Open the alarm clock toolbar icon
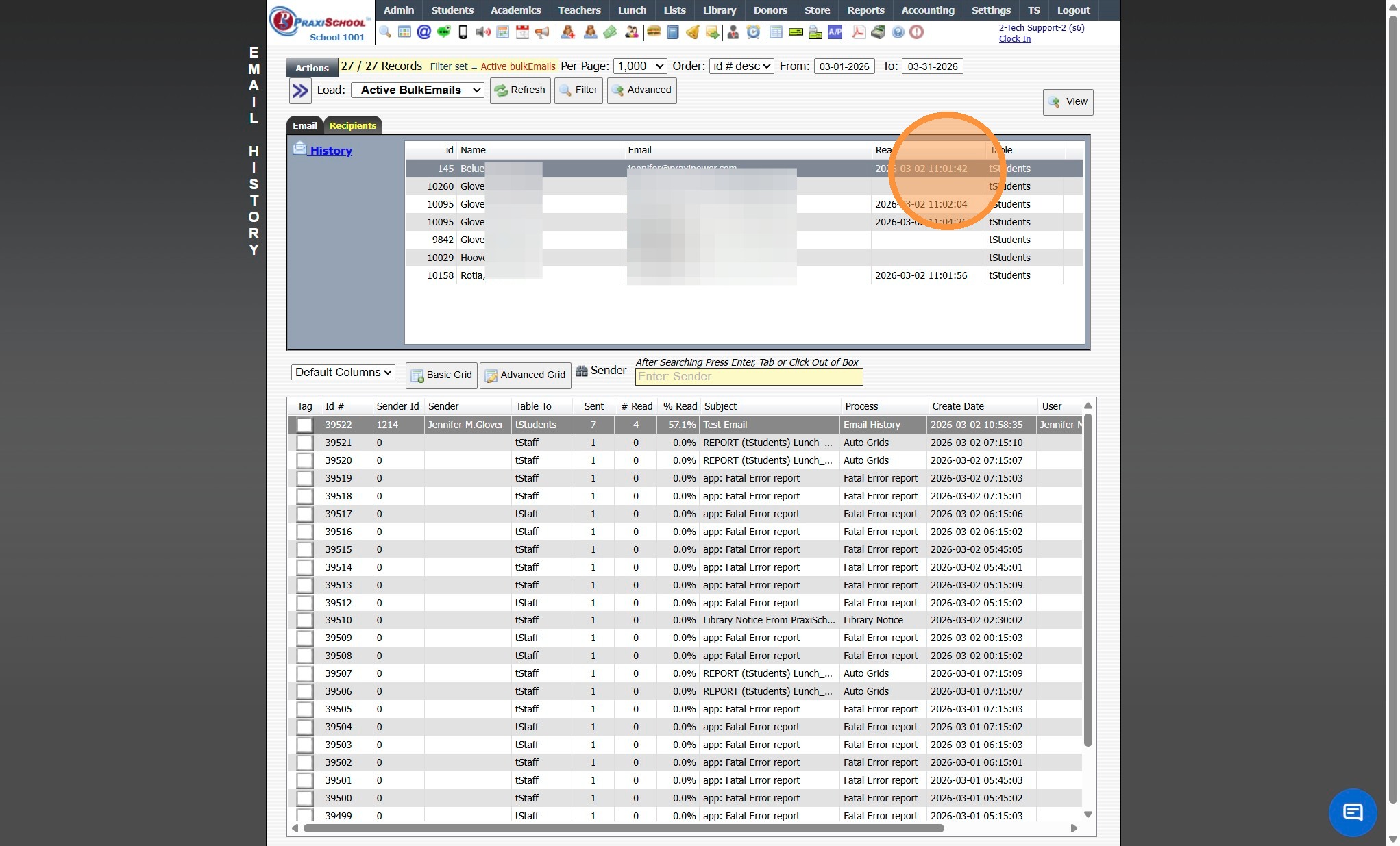Viewport: 1400px width, 846px height. point(753,32)
